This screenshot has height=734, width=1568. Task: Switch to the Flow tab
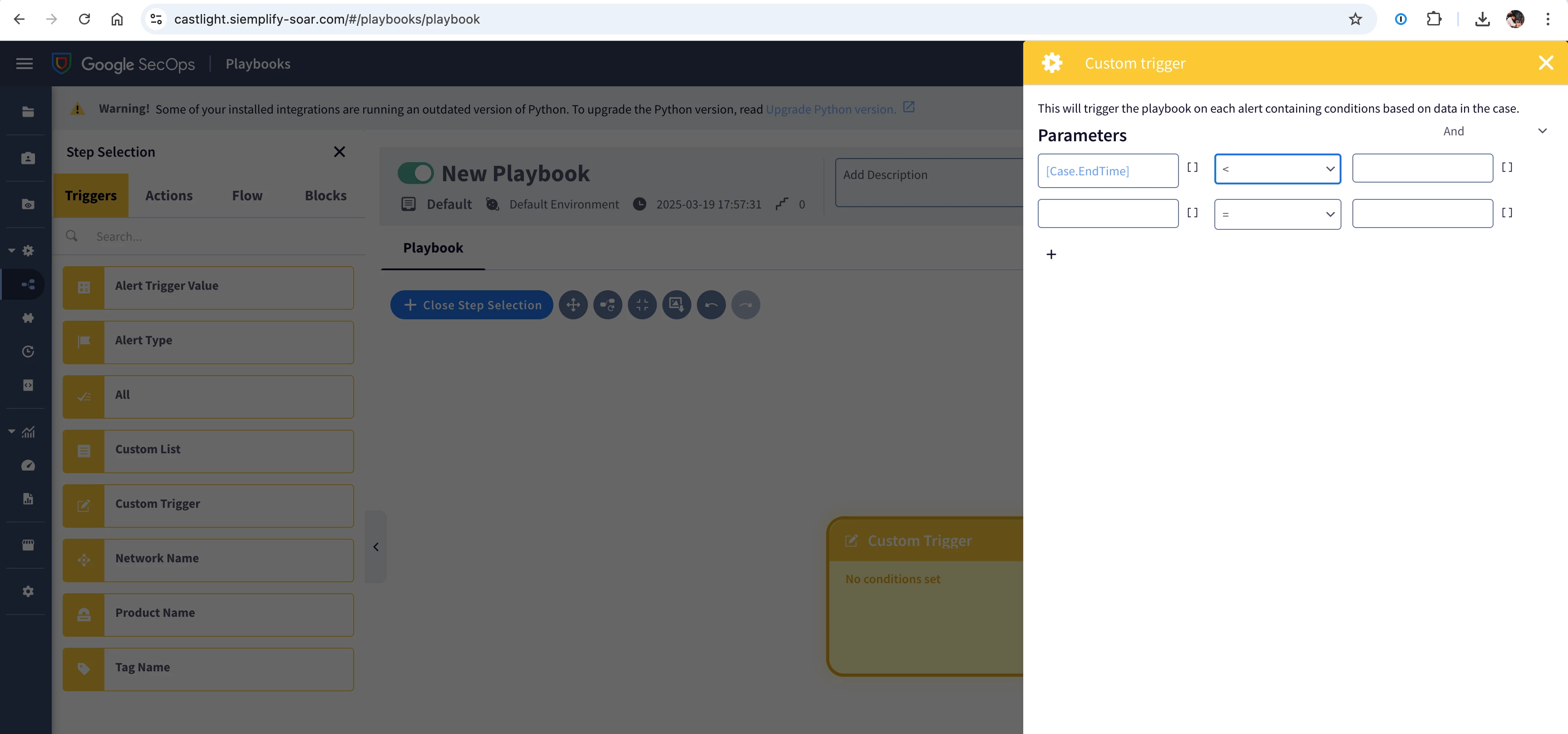tap(247, 195)
